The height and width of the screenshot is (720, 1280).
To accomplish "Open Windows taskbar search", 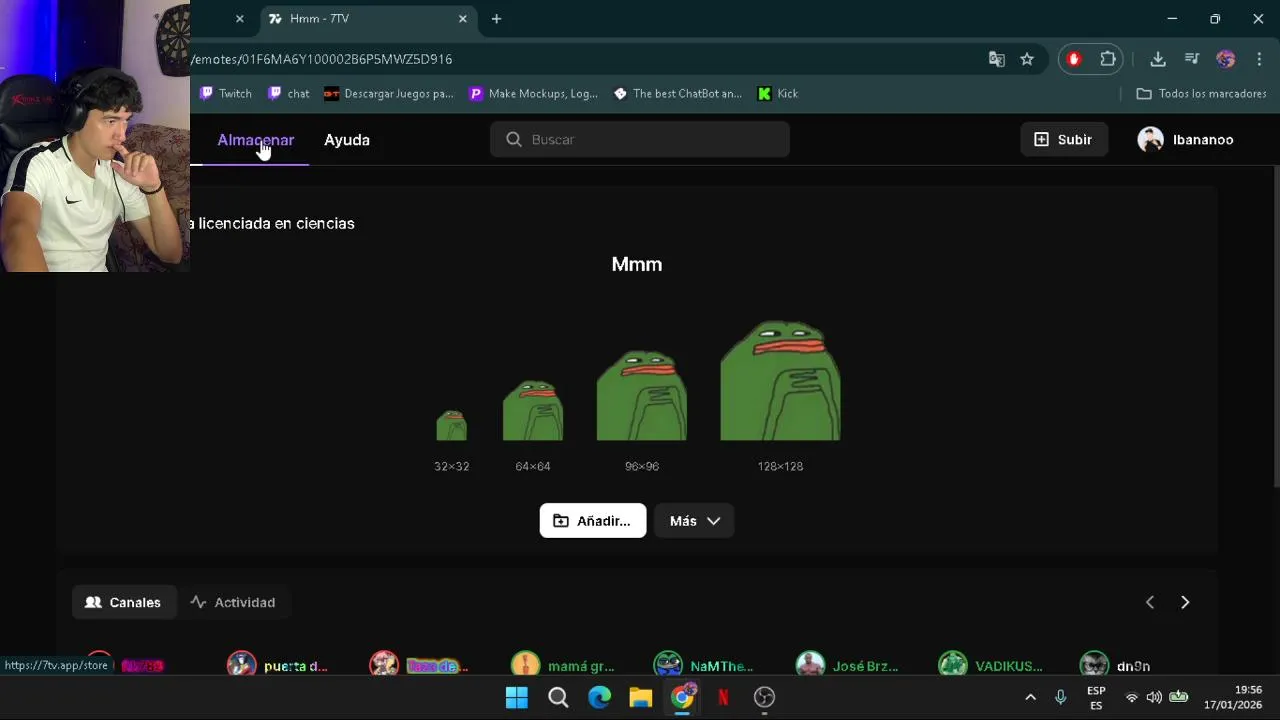I will pyautogui.click(x=558, y=697).
